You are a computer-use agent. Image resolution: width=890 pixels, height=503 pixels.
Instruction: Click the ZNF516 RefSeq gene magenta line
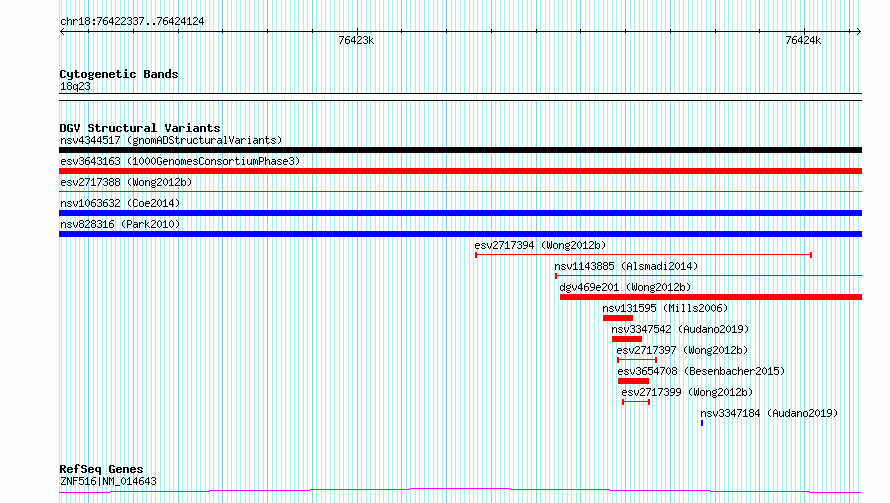[460, 491]
